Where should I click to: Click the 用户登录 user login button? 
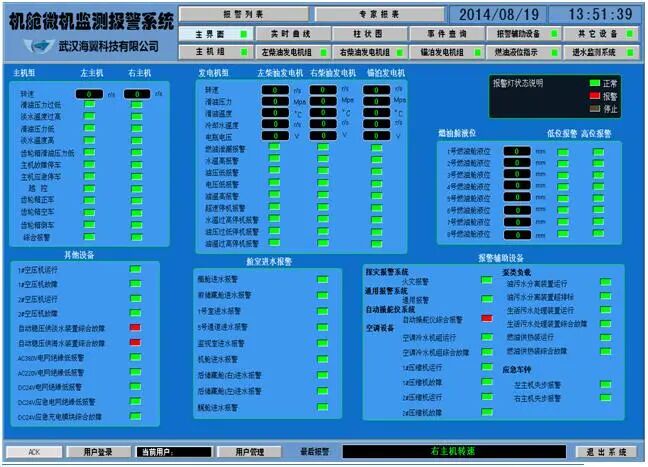point(98,452)
